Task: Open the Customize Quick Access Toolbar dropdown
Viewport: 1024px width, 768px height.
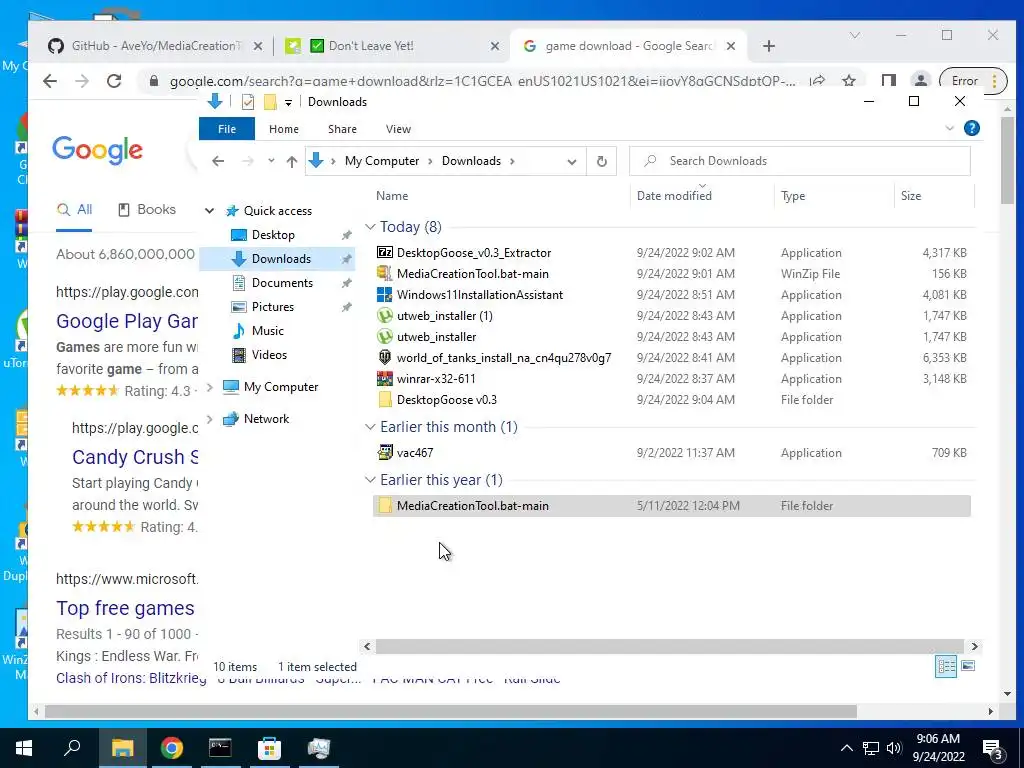Action: [x=288, y=103]
